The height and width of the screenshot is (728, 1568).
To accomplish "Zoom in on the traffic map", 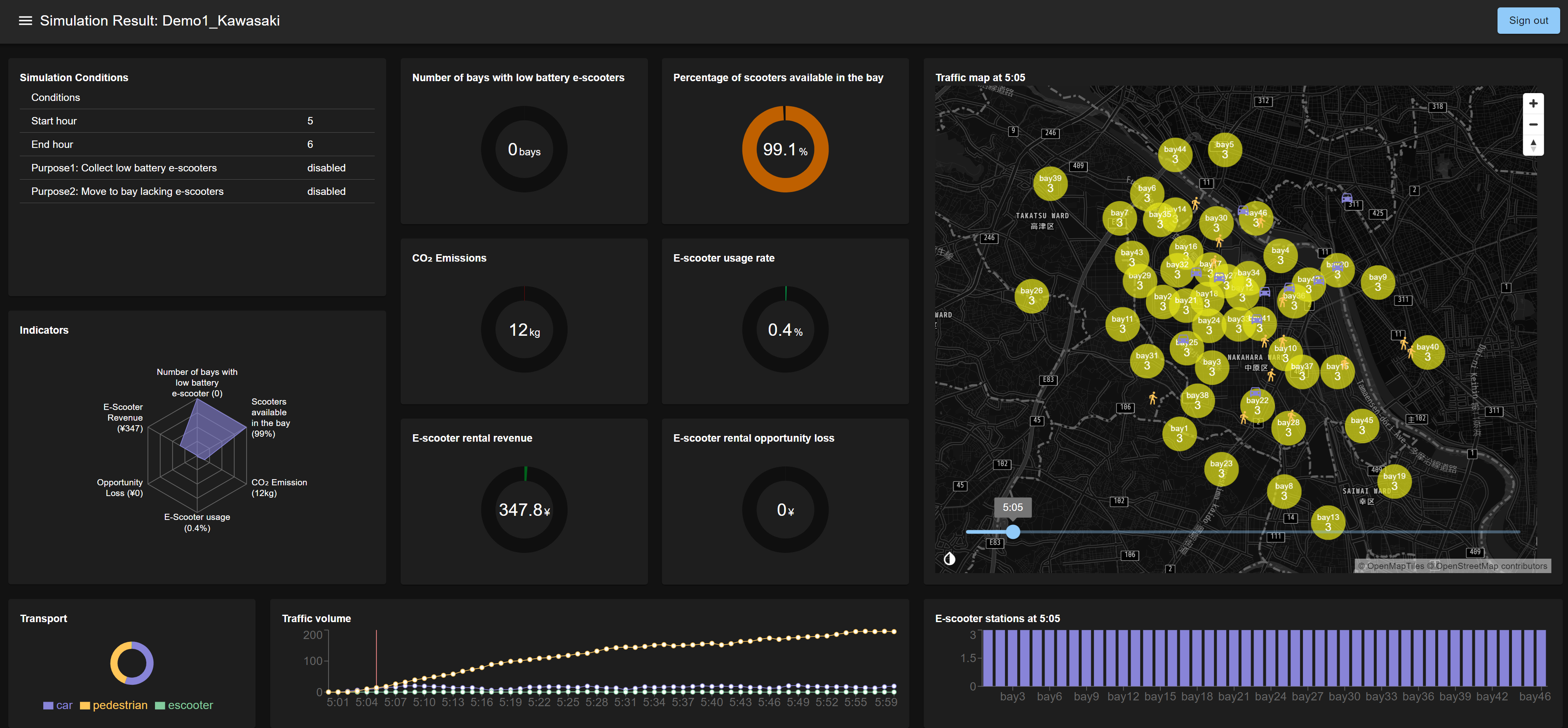I will (x=1534, y=103).
